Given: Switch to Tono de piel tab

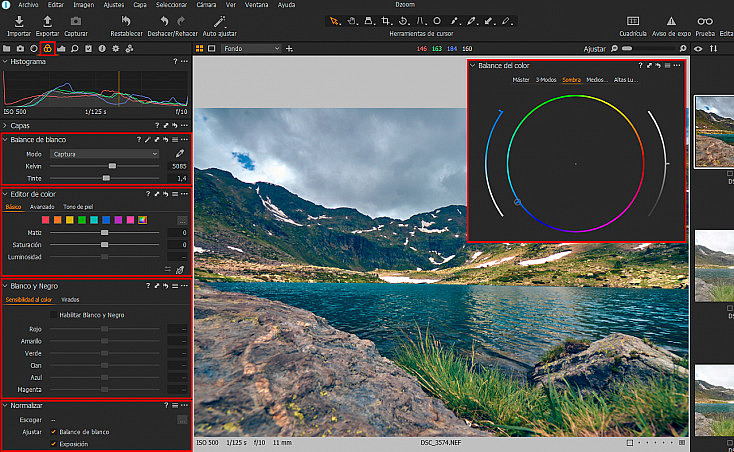Looking at the screenshot, I should [x=78, y=207].
